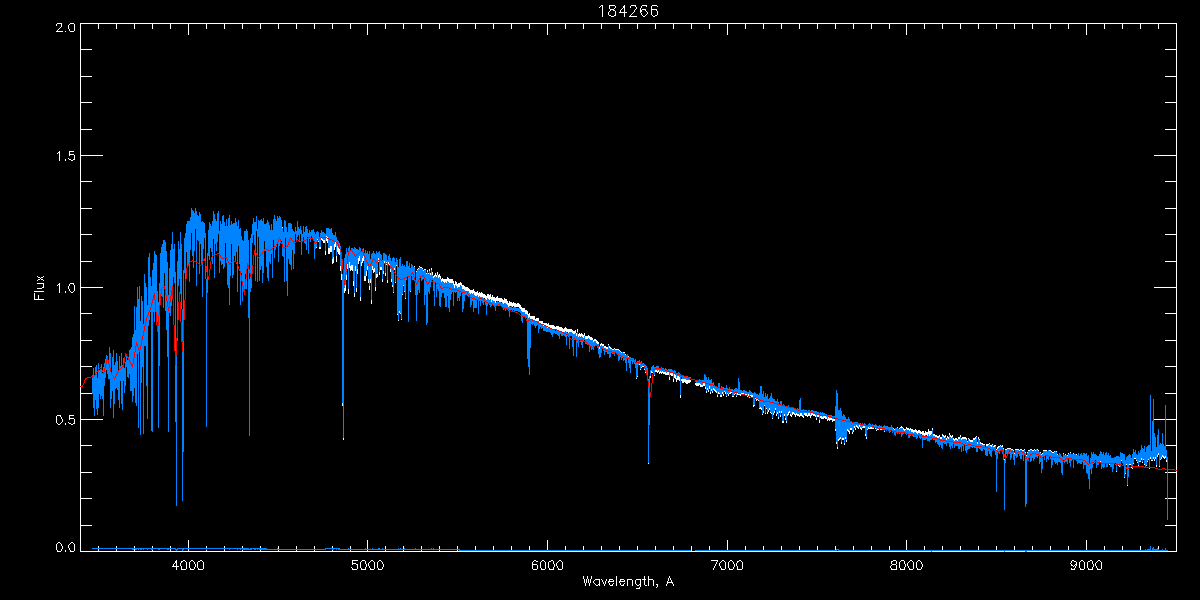Screen dimensions: 1200x600
Task: Click the 5000 wavelength tick label
Action: pyautogui.click(x=368, y=564)
